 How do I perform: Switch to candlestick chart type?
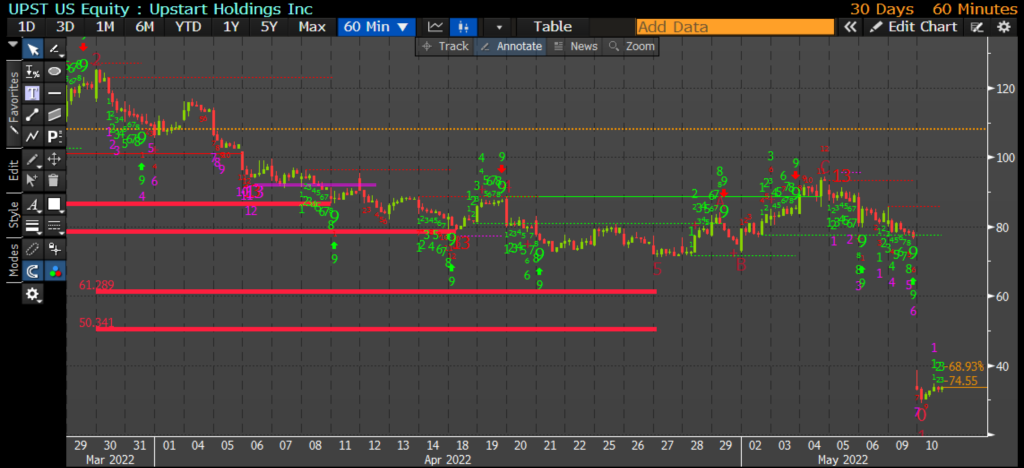click(x=464, y=27)
